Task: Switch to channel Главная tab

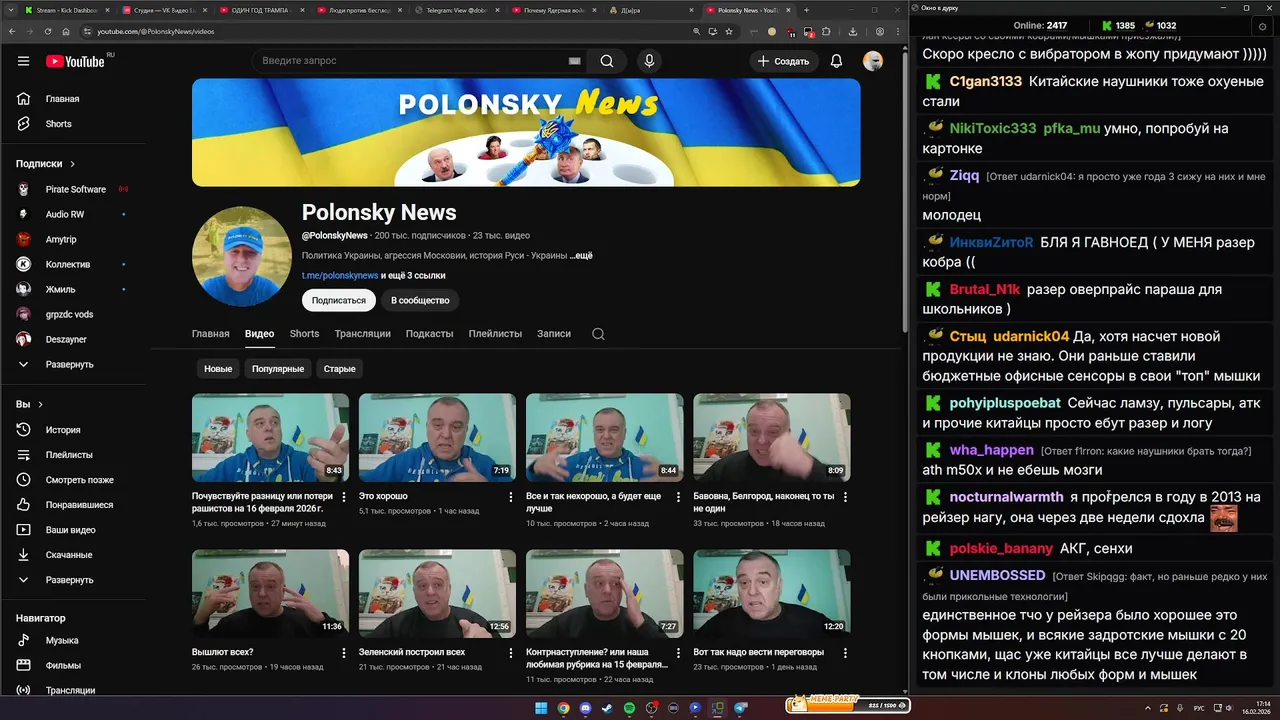Action: (x=210, y=334)
